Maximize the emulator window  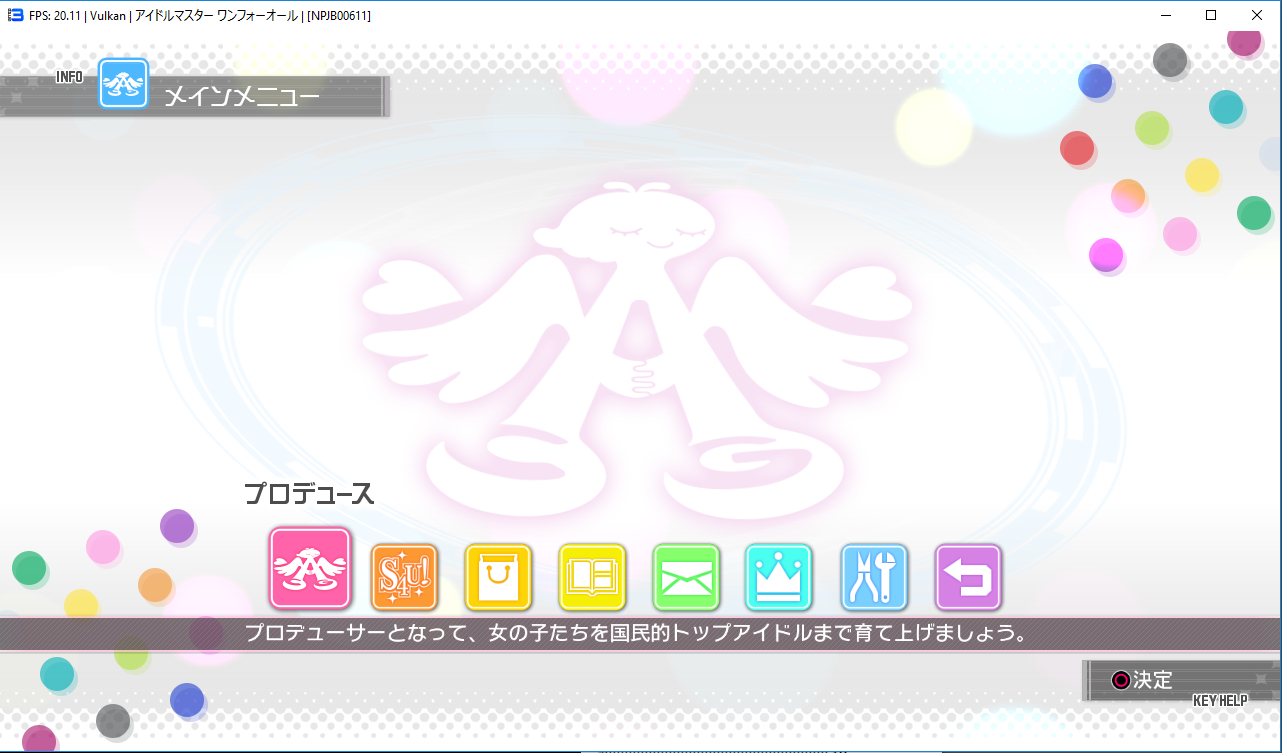[x=1211, y=15]
